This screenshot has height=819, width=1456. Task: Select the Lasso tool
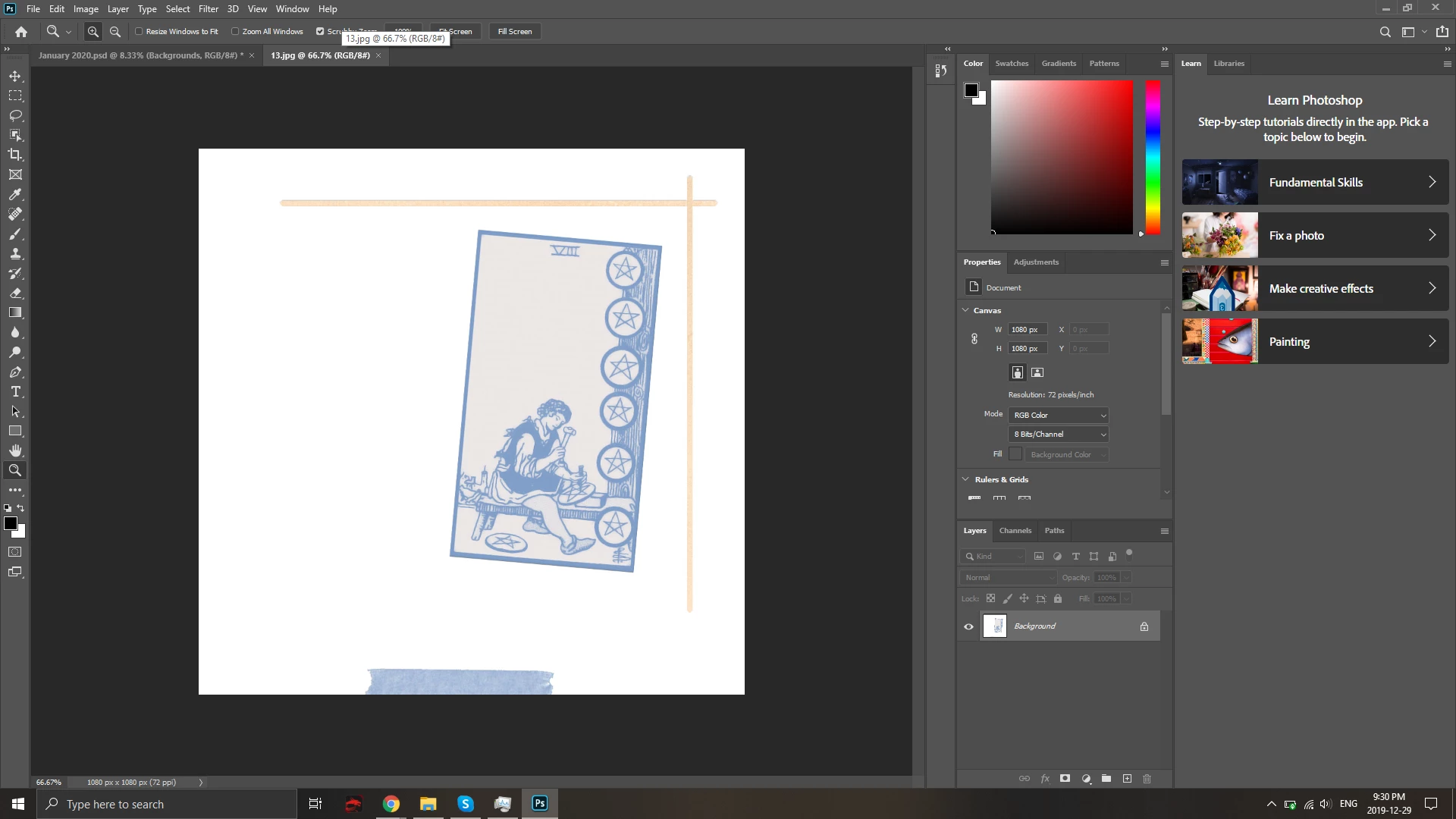15,115
